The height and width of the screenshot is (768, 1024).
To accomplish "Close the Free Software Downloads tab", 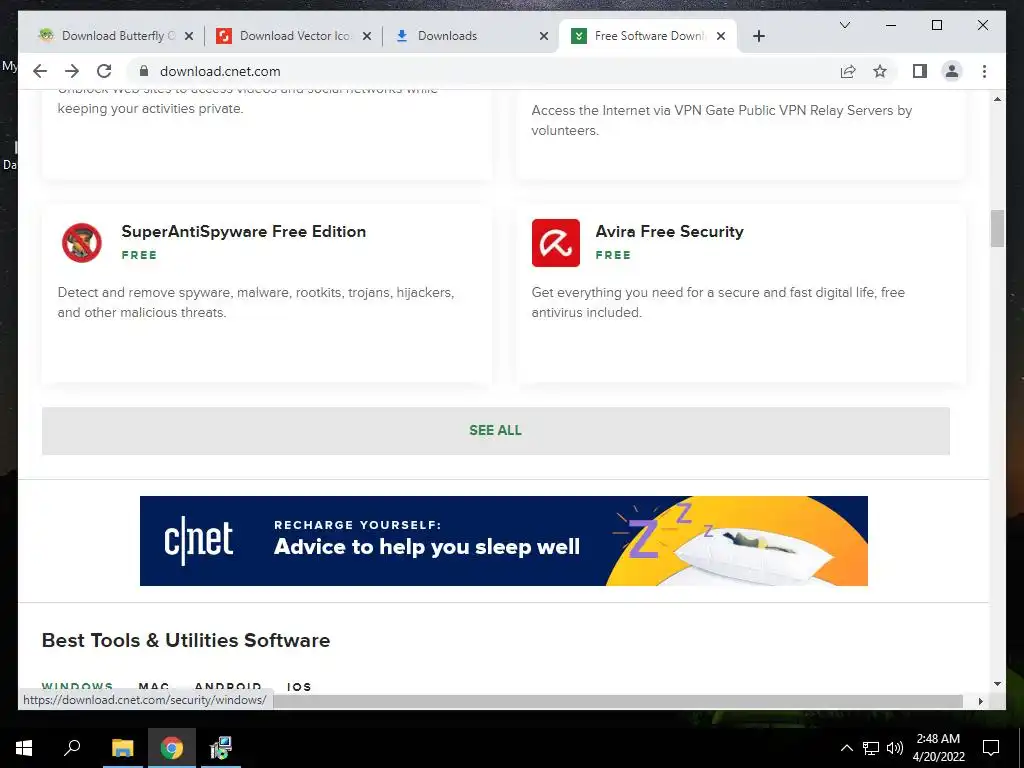I will click(721, 36).
